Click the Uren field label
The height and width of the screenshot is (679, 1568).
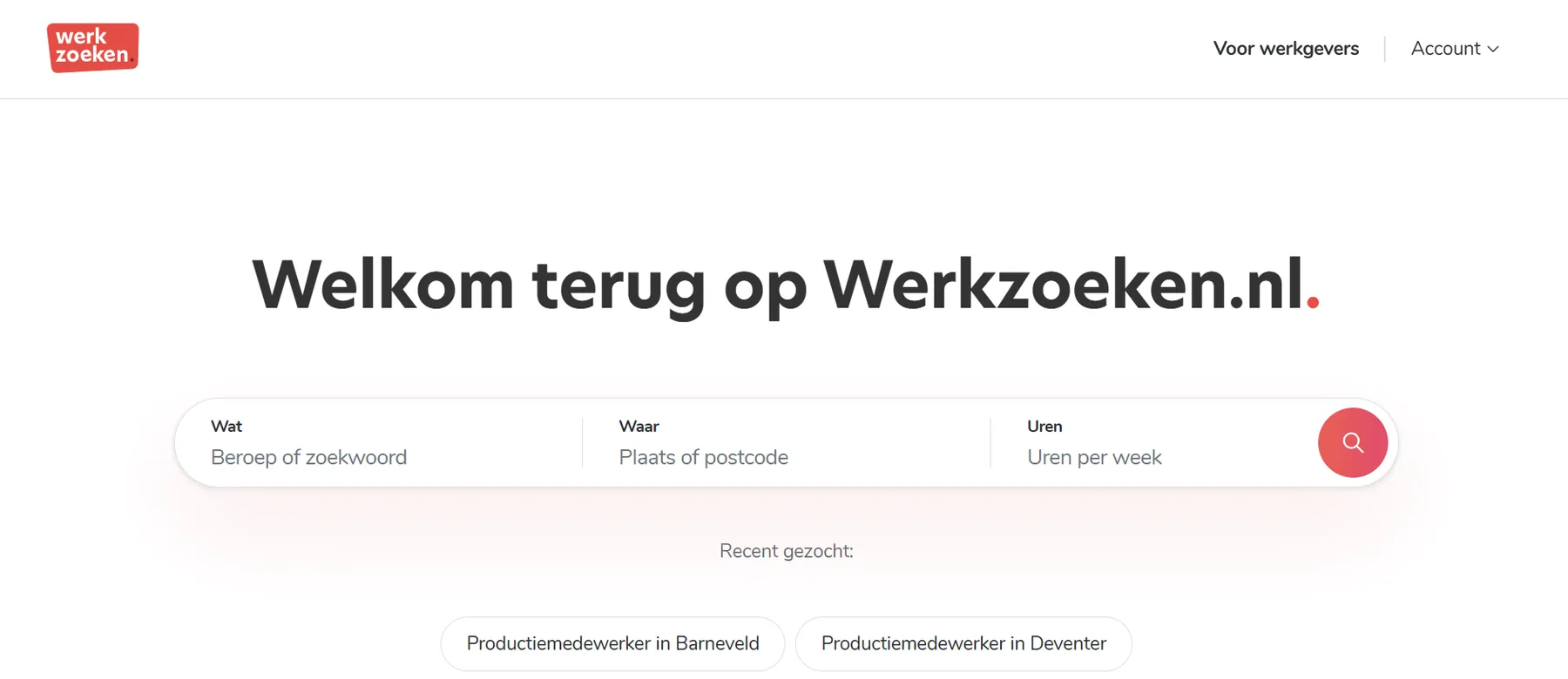[1044, 427]
